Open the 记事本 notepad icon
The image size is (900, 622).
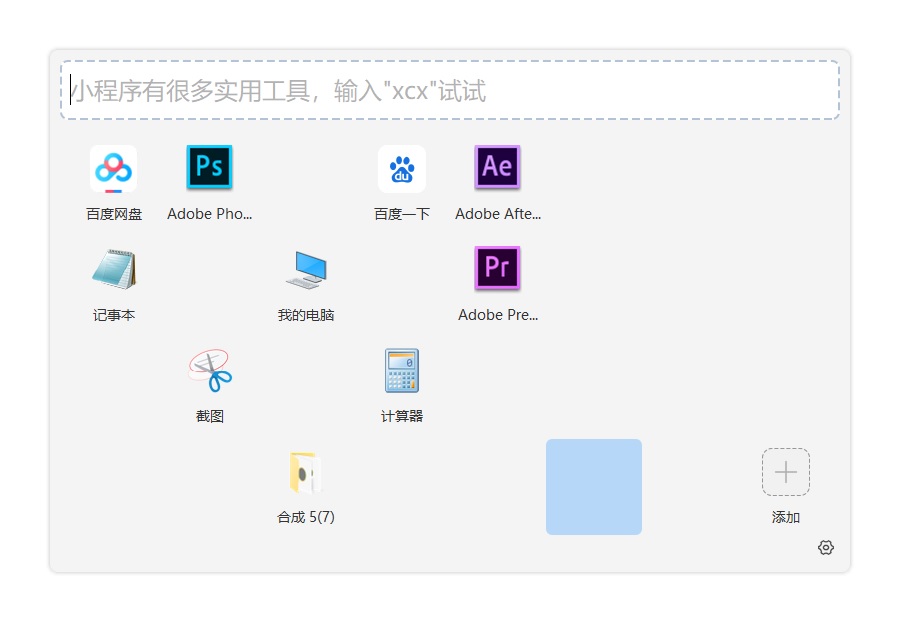[114, 269]
